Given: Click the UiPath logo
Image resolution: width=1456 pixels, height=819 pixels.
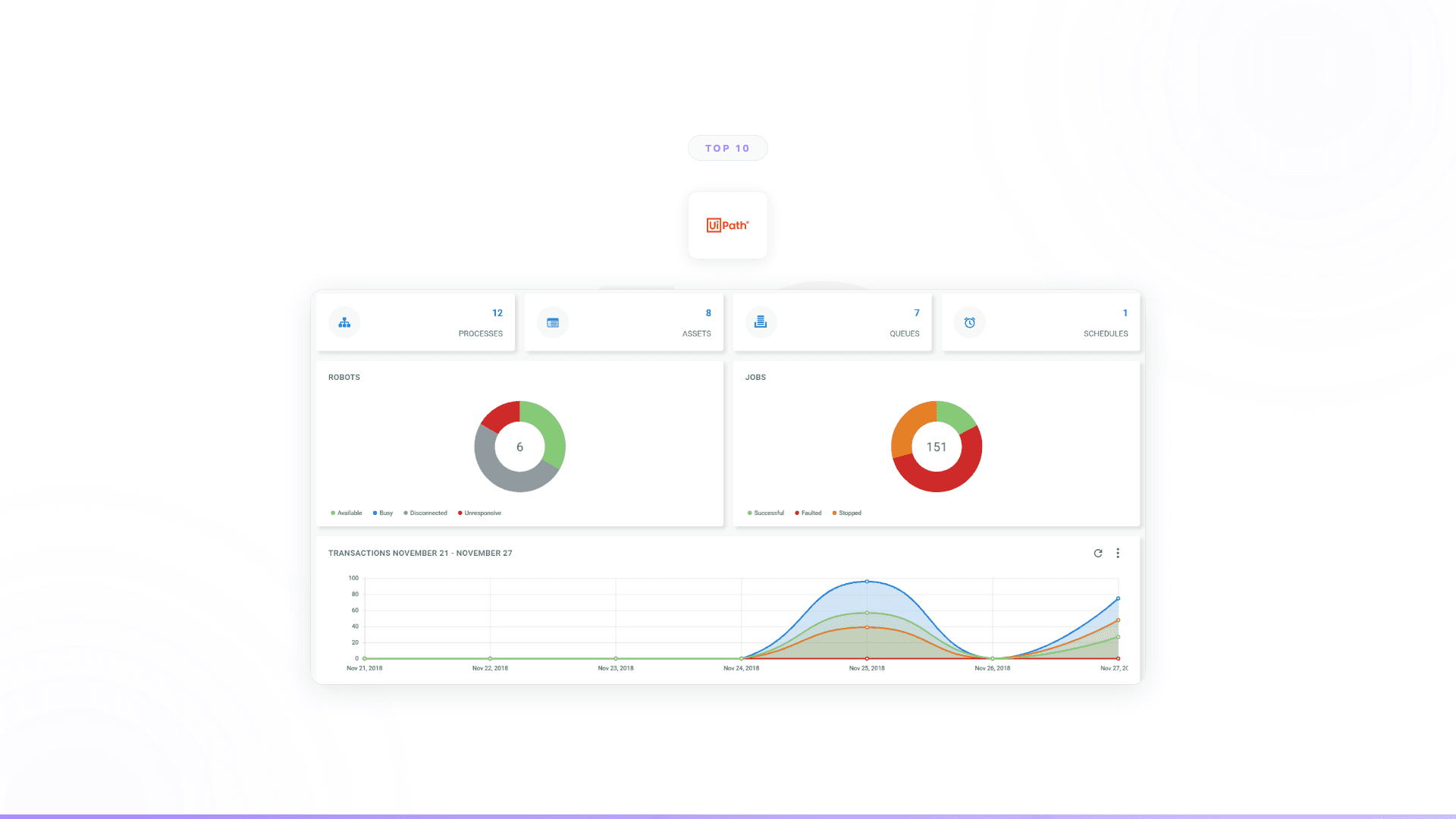Looking at the screenshot, I should [x=727, y=225].
